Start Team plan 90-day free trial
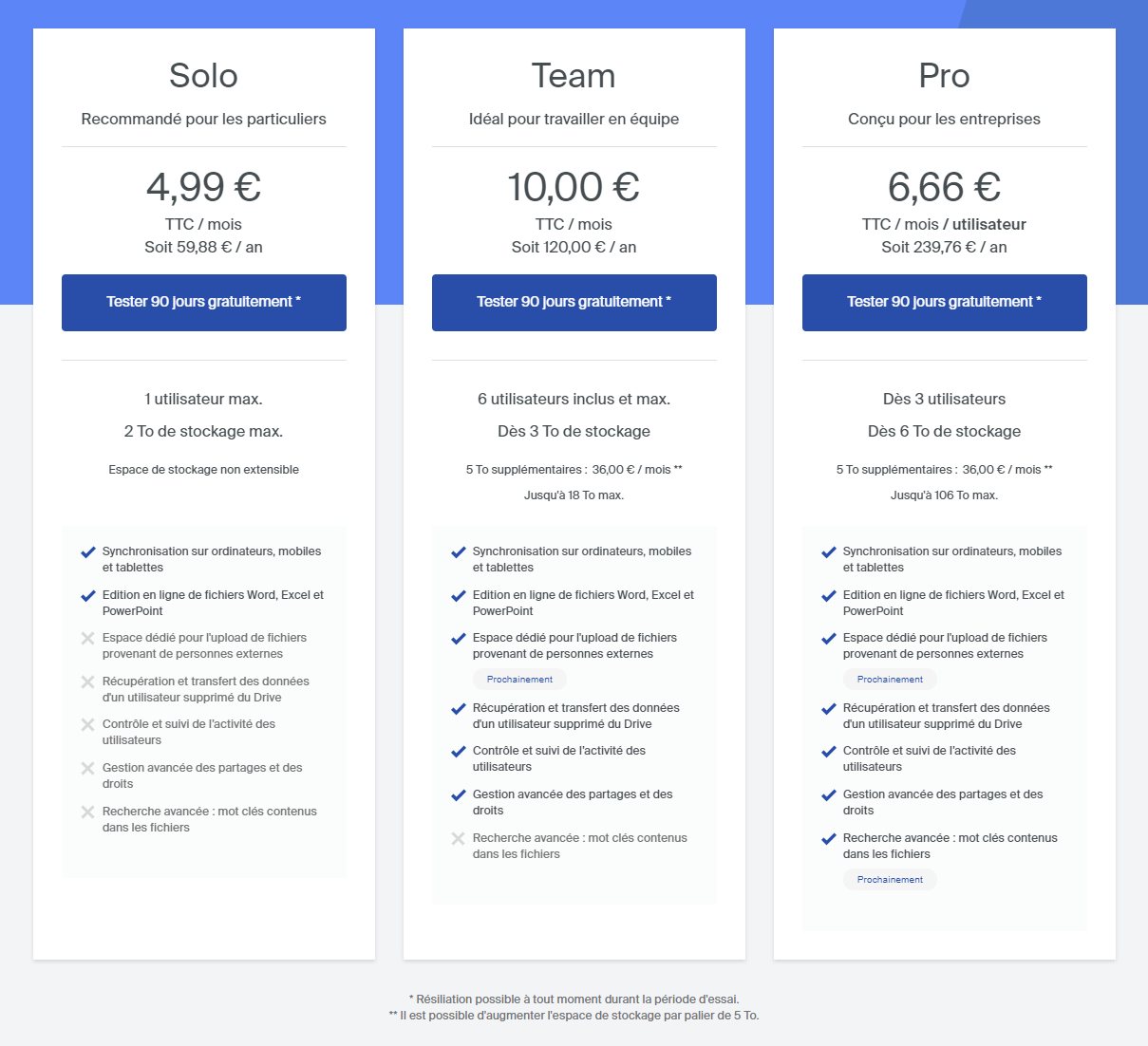This screenshot has height=1046, width=1148. [x=574, y=303]
